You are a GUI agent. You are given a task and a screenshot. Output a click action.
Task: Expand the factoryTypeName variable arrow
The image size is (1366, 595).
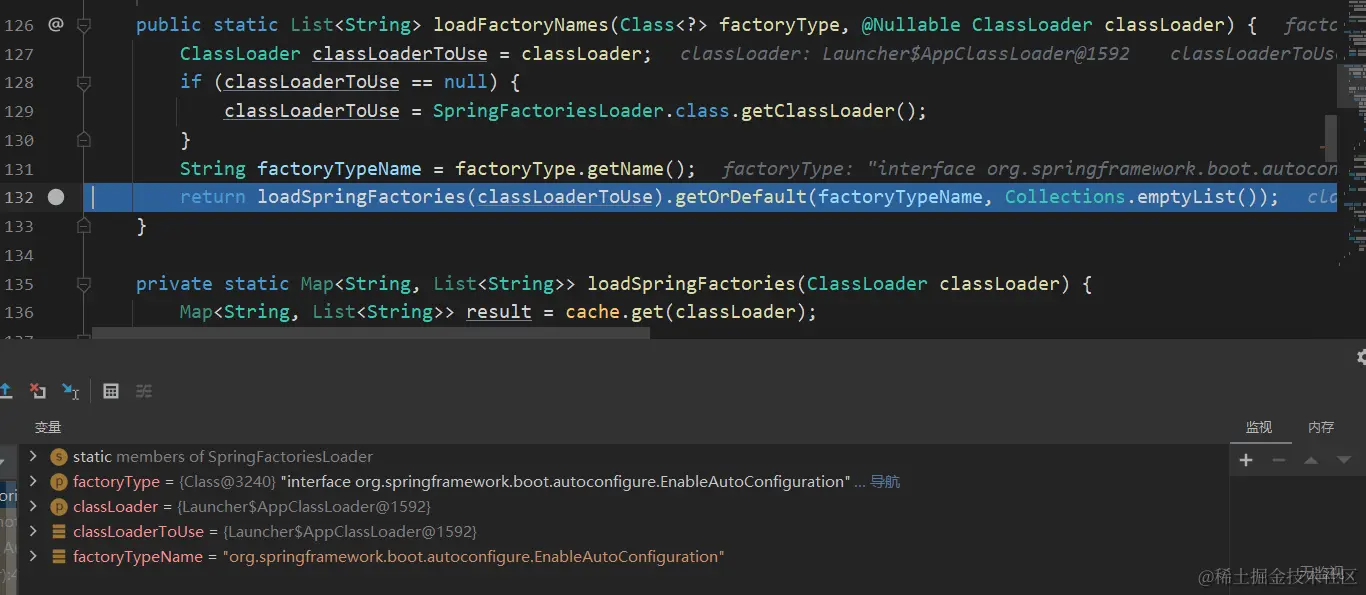point(33,556)
